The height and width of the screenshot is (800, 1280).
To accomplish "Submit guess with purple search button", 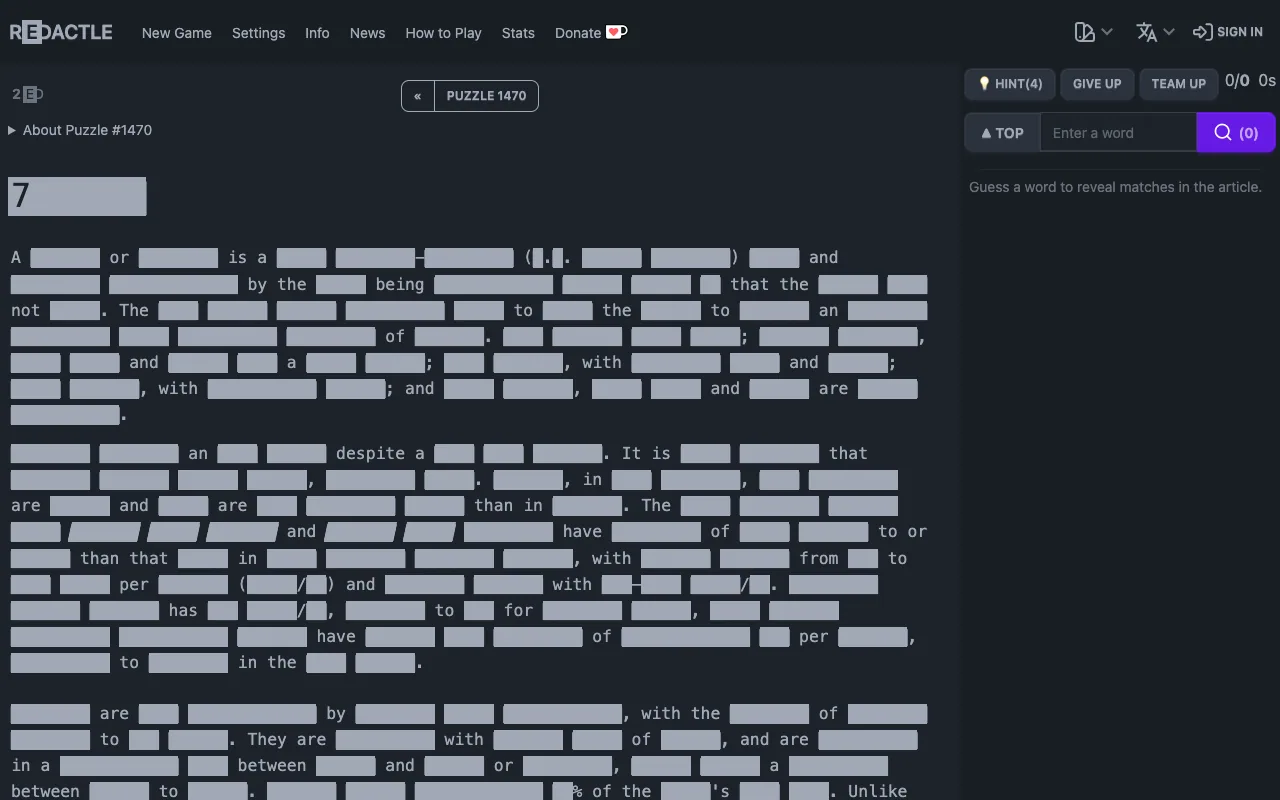I will point(1236,133).
